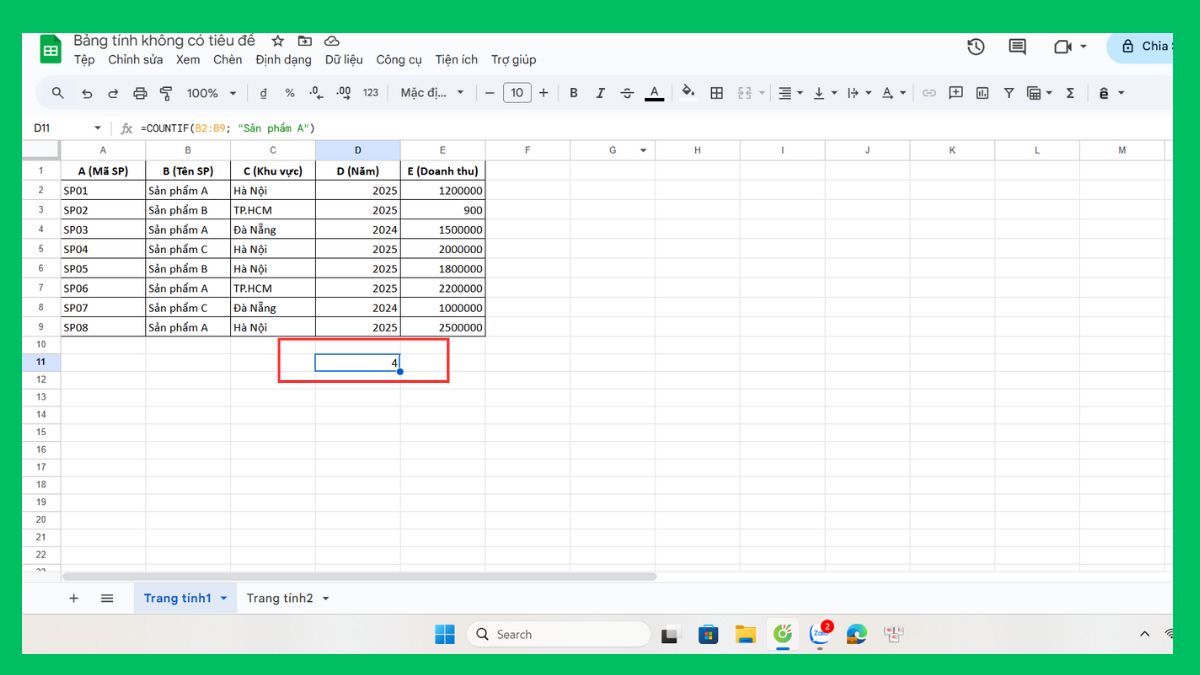
Task: Apply italic formatting
Action: [600, 92]
